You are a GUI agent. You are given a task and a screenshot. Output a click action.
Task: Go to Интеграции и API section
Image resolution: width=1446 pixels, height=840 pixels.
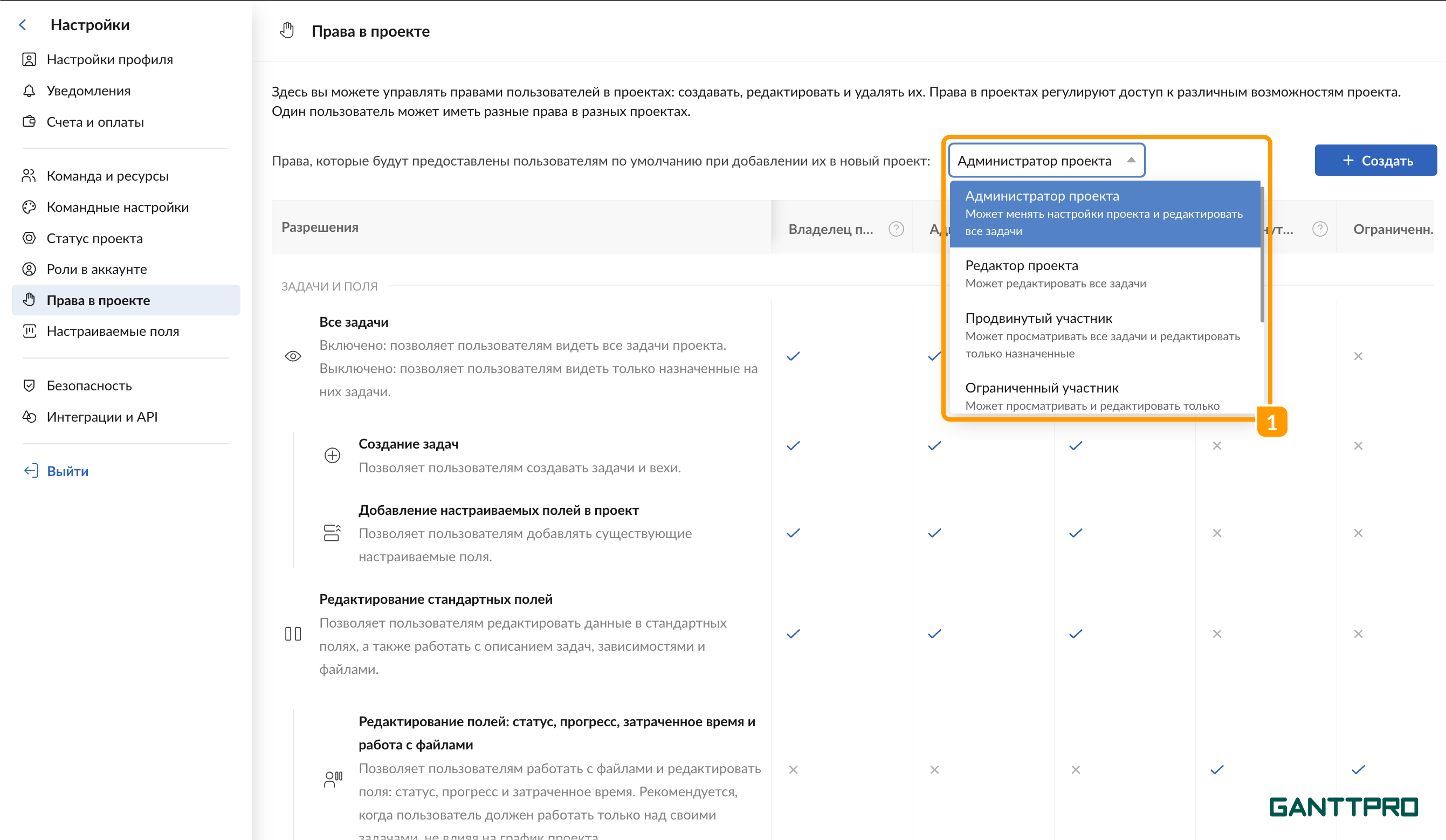click(x=102, y=417)
